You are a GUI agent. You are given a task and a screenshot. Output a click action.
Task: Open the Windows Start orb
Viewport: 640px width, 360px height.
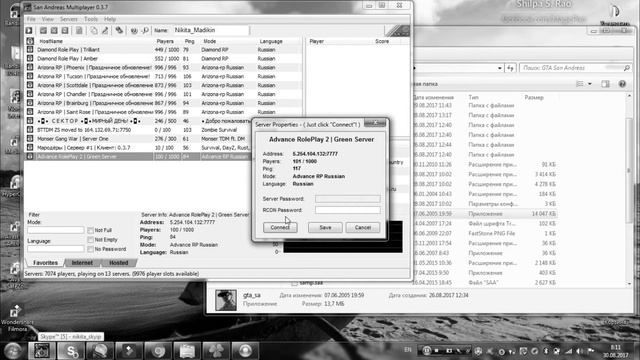[13, 351]
